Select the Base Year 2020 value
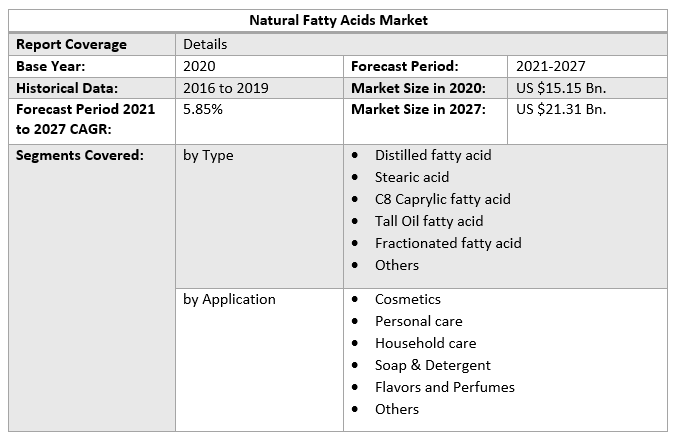The image size is (673, 444). coord(199,66)
